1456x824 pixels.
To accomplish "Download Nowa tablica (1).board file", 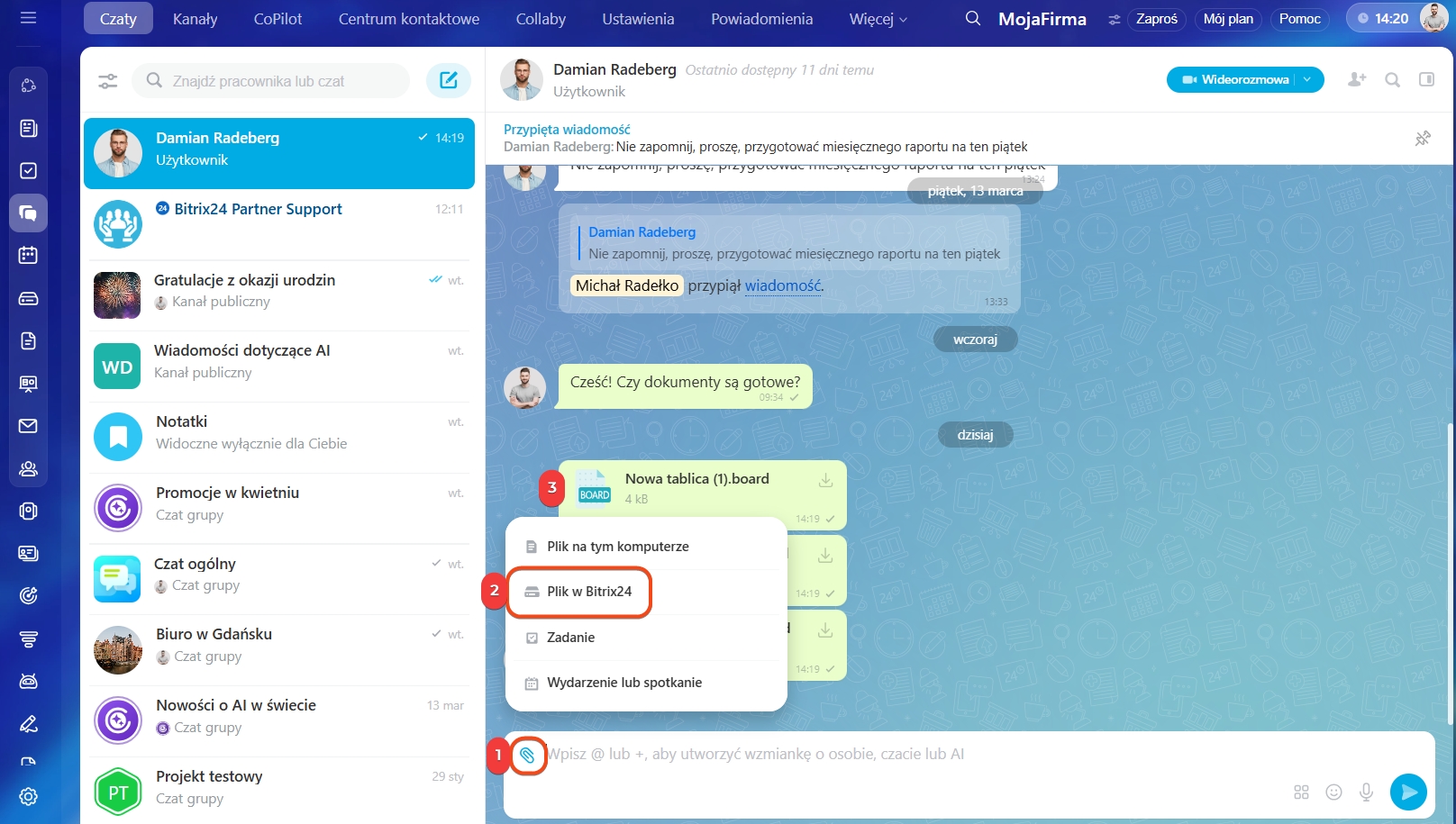I will (x=825, y=480).
